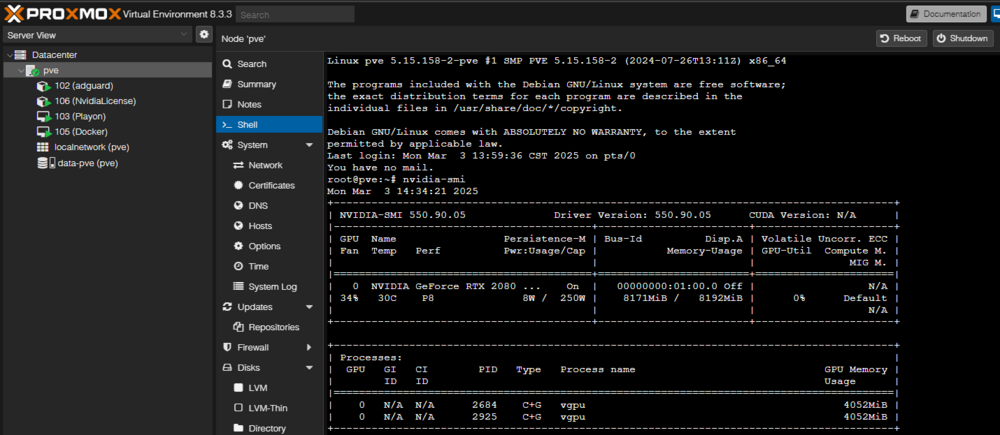Click the 102 (adguard) container icon
Screen dimensions: 1000x435
coord(43,86)
